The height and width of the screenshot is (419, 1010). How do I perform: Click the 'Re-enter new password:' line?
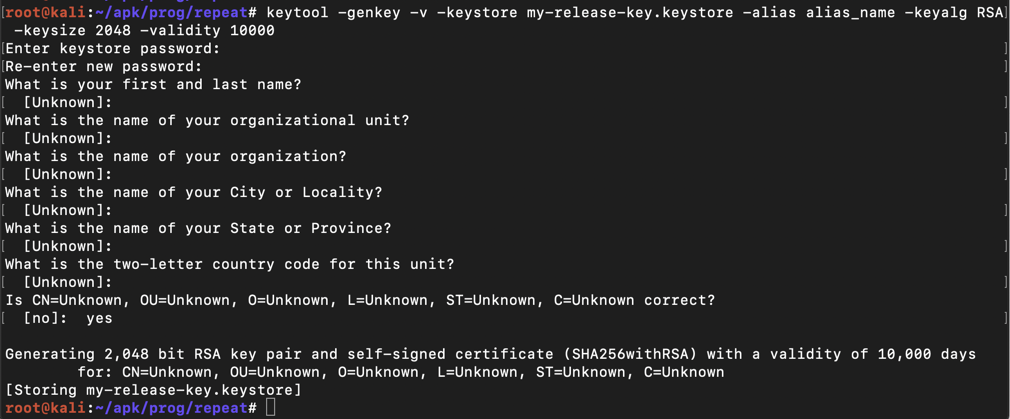point(103,66)
